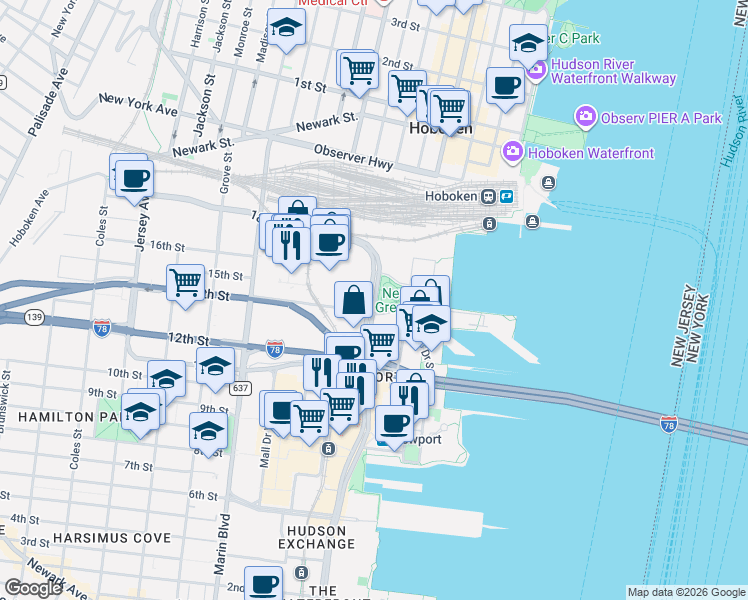Open the coffee cup marker near Hudson River Waterfront Walkway
The image size is (748, 600).
[x=505, y=87]
